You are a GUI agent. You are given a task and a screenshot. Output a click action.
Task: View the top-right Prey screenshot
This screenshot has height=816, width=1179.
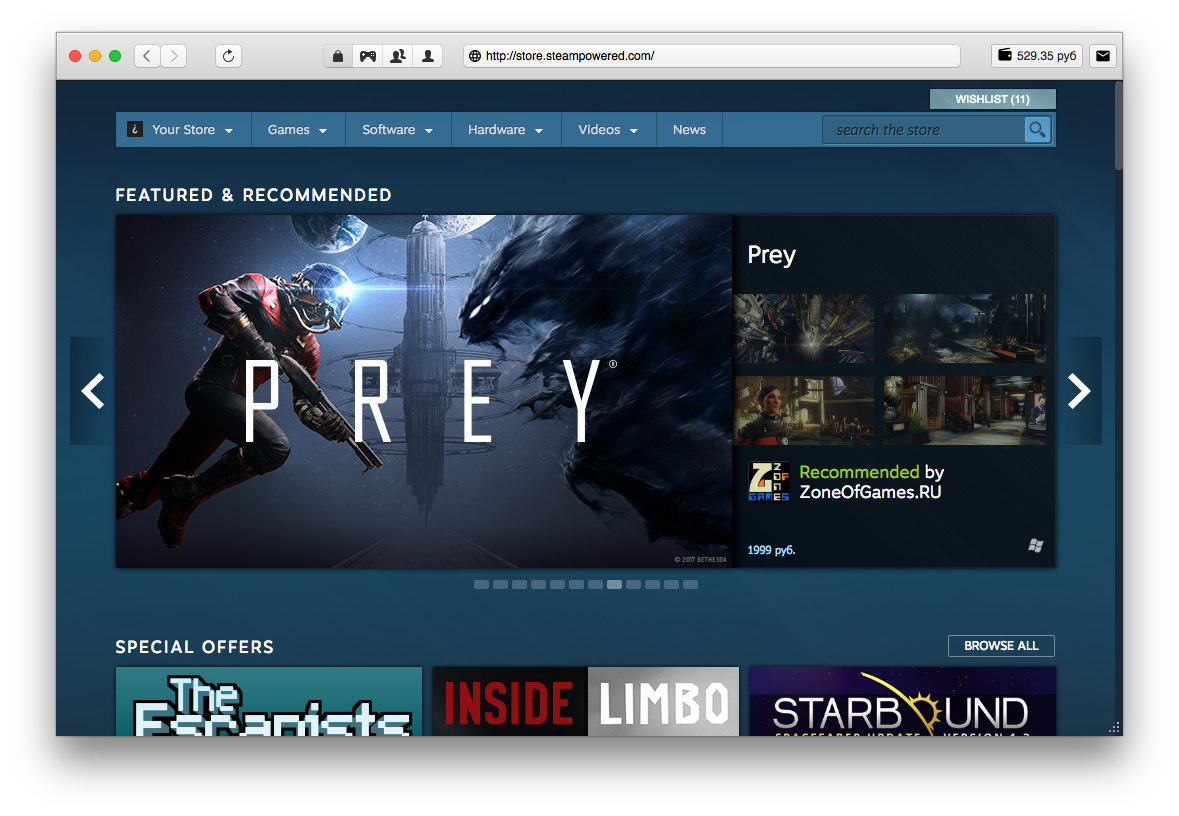tap(965, 329)
